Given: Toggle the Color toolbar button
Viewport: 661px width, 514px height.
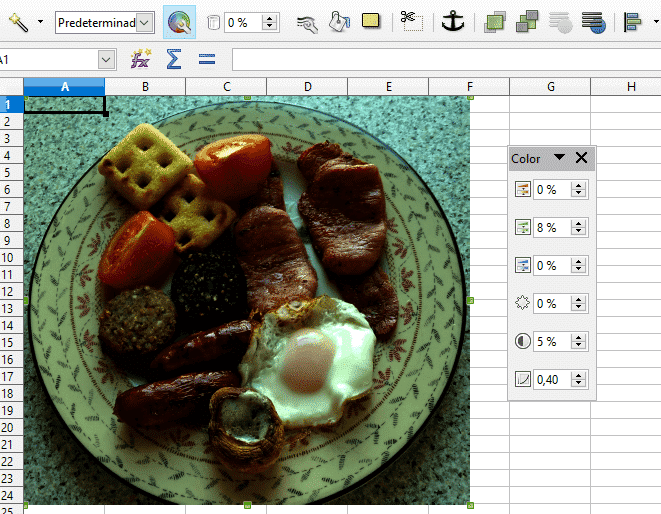Looking at the screenshot, I should point(179,22).
